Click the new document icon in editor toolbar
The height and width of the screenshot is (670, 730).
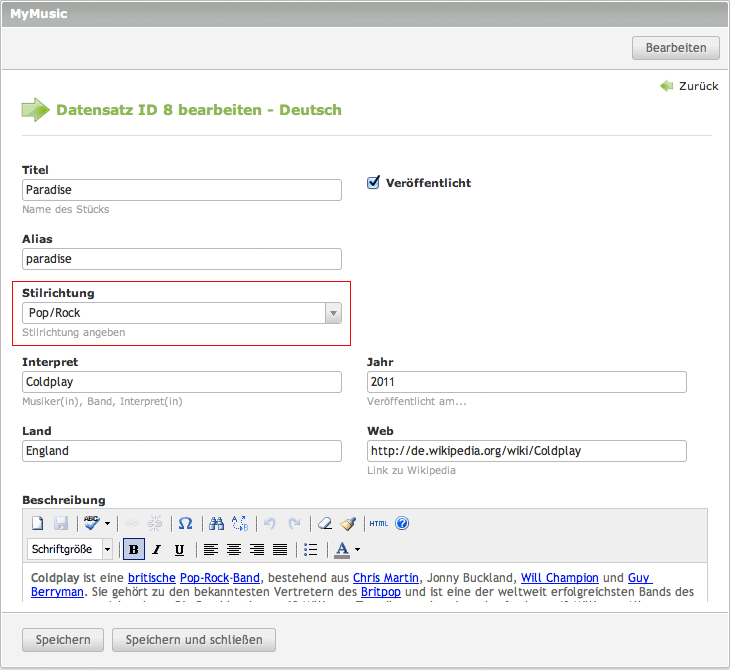click(x=38, y=523)
